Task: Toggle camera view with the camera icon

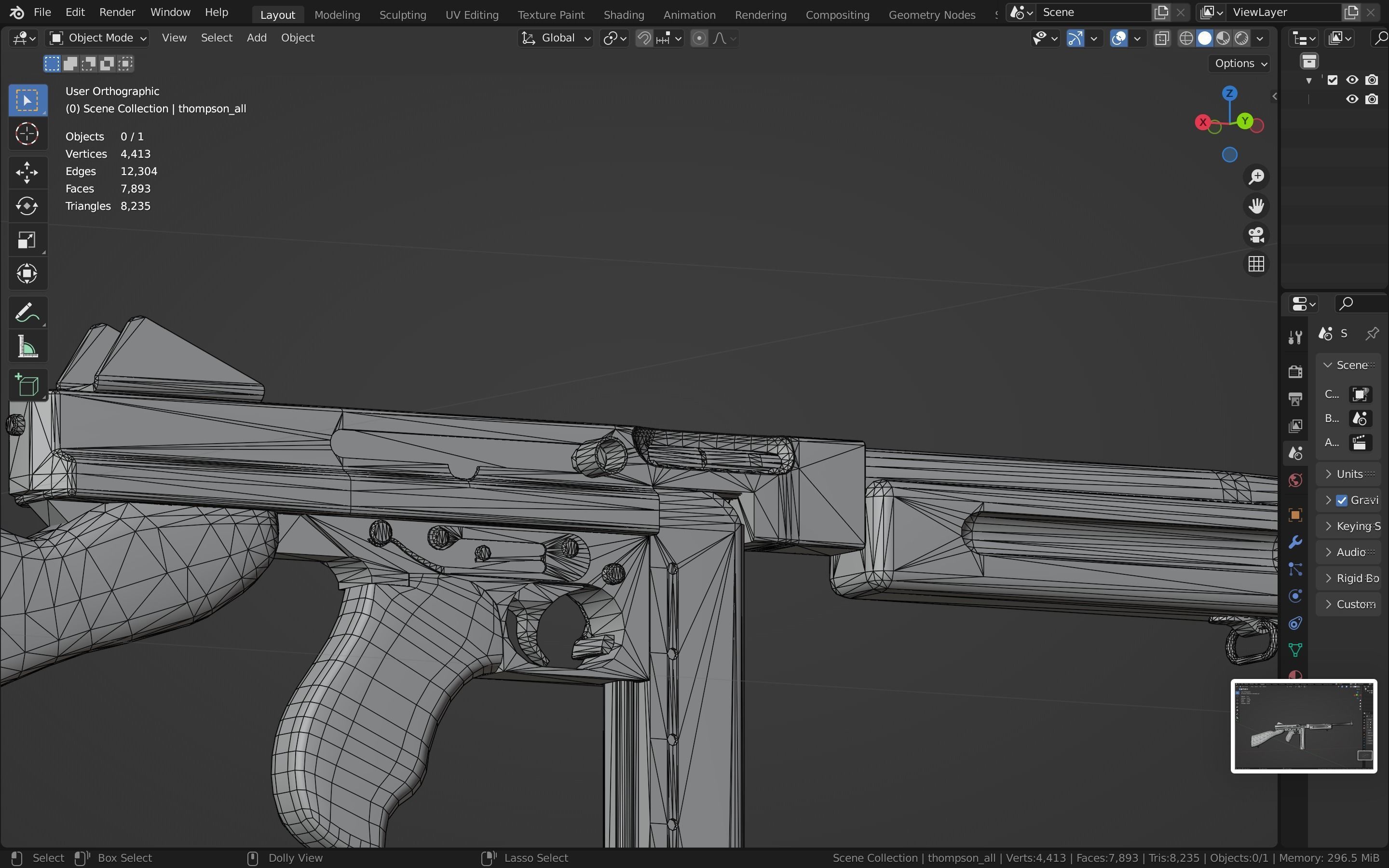Action: tap(1256, 235)
